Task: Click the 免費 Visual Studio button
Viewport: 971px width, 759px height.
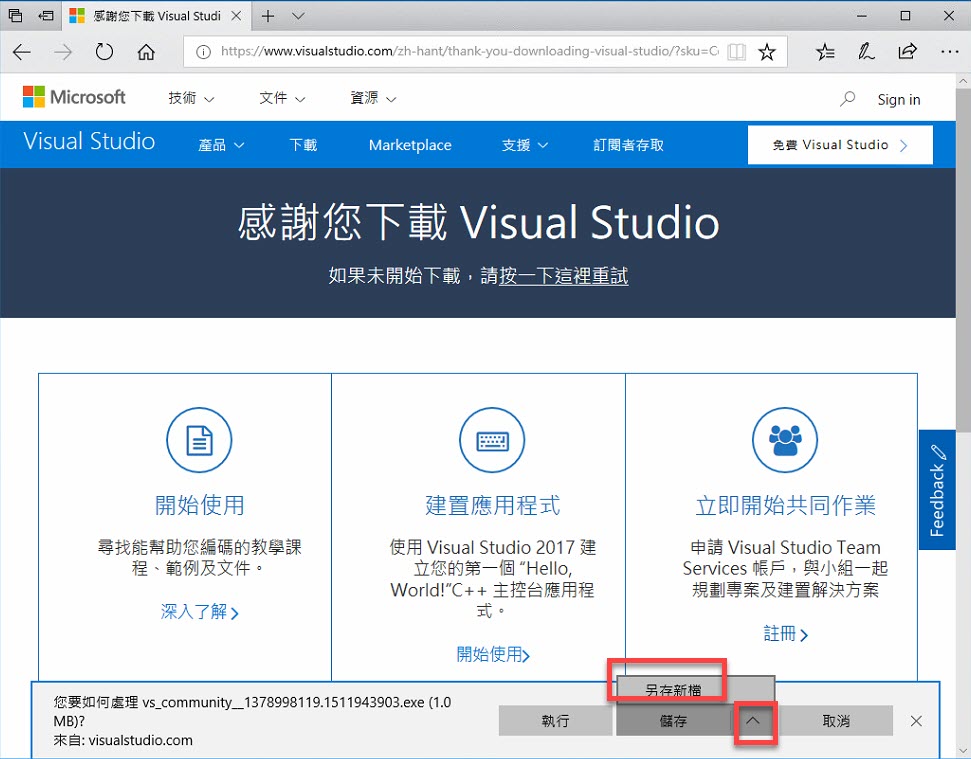Action: coord(840,145)
